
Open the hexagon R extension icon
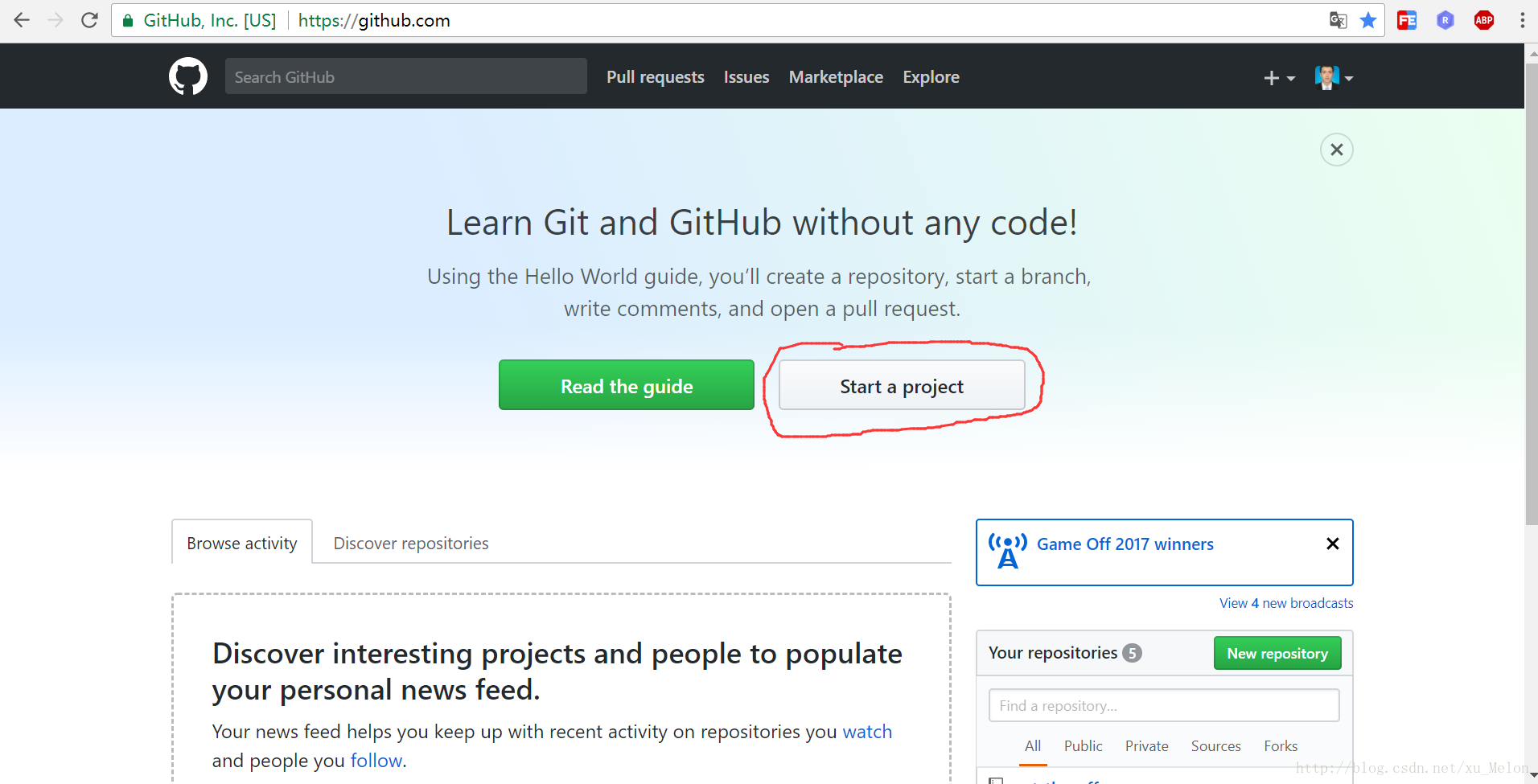click(1445, 20)
